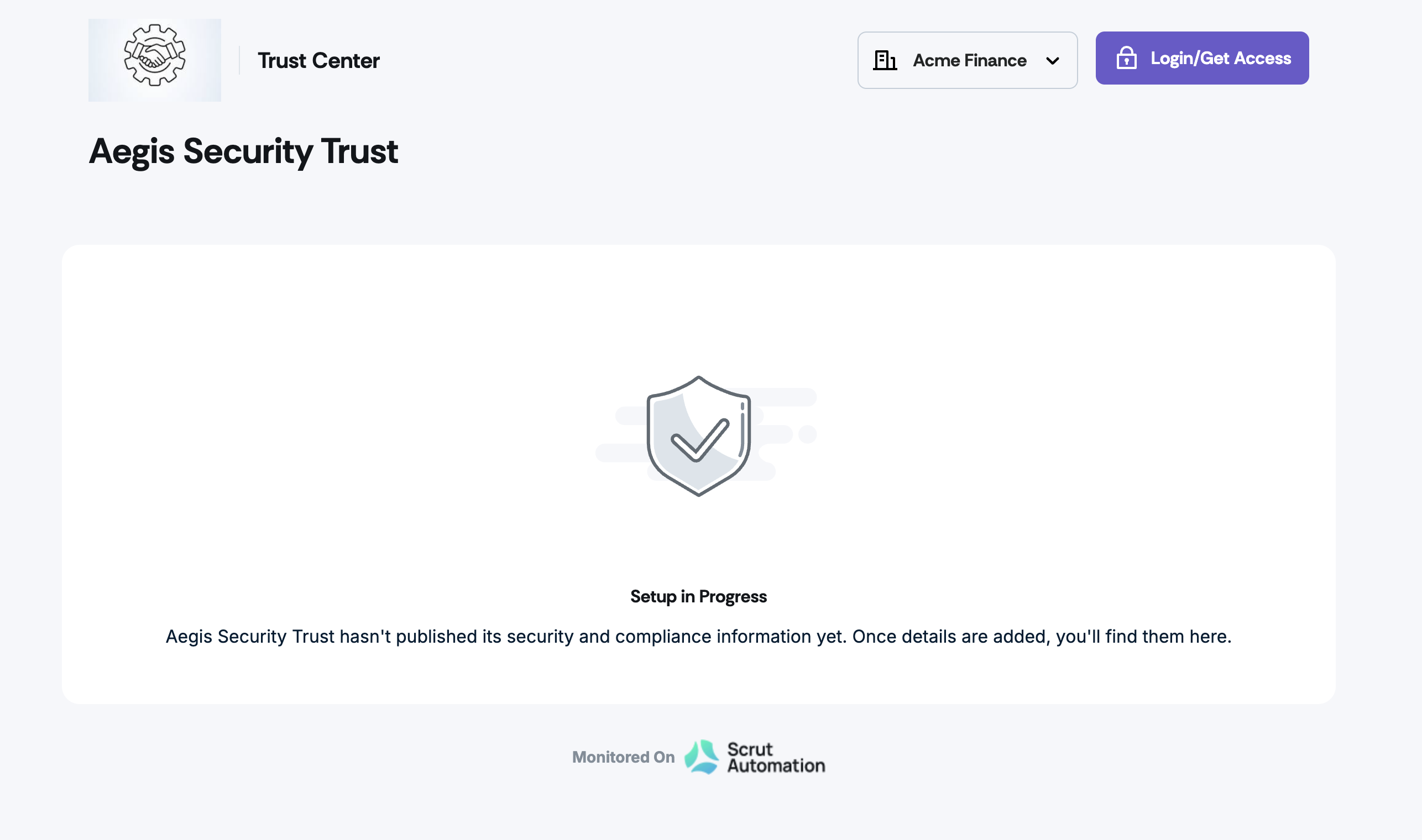Image resolution: width=1422 pixels, height=840 pixels.
Task: Click the Aegis Security Trust page heading
Action: pos(243,151)
